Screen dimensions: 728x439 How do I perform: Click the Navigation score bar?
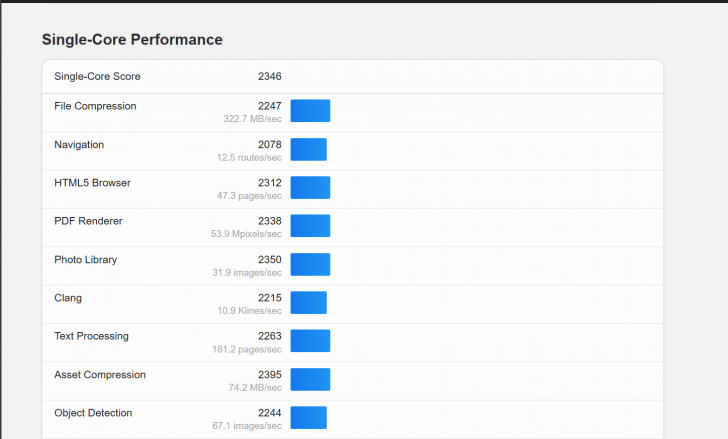(x=308, y=149)
